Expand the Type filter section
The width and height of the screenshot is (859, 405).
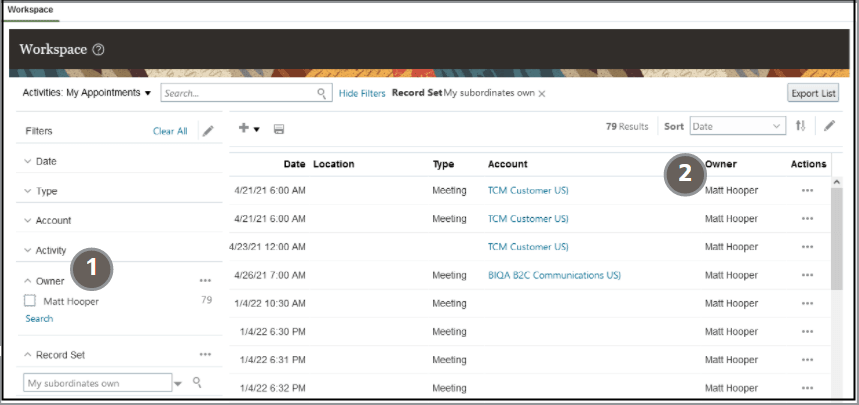pyautogui.click(x=28, y=191)
